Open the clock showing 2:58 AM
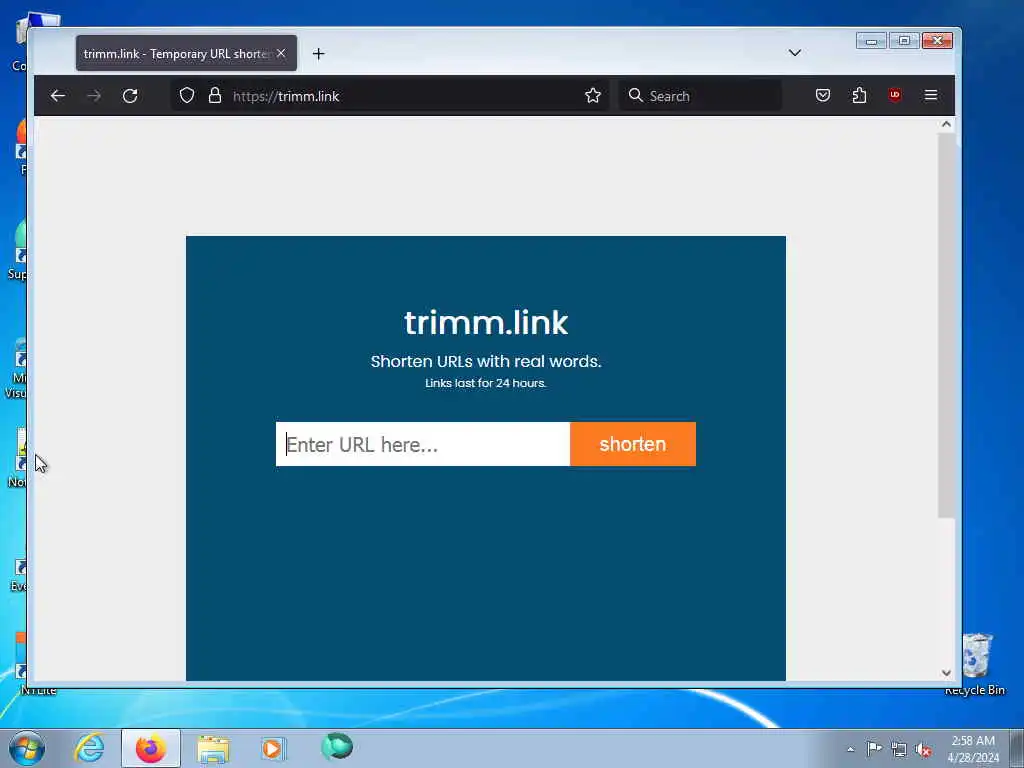Viewport: 1024px width, 768px height. tap(973, 749)
